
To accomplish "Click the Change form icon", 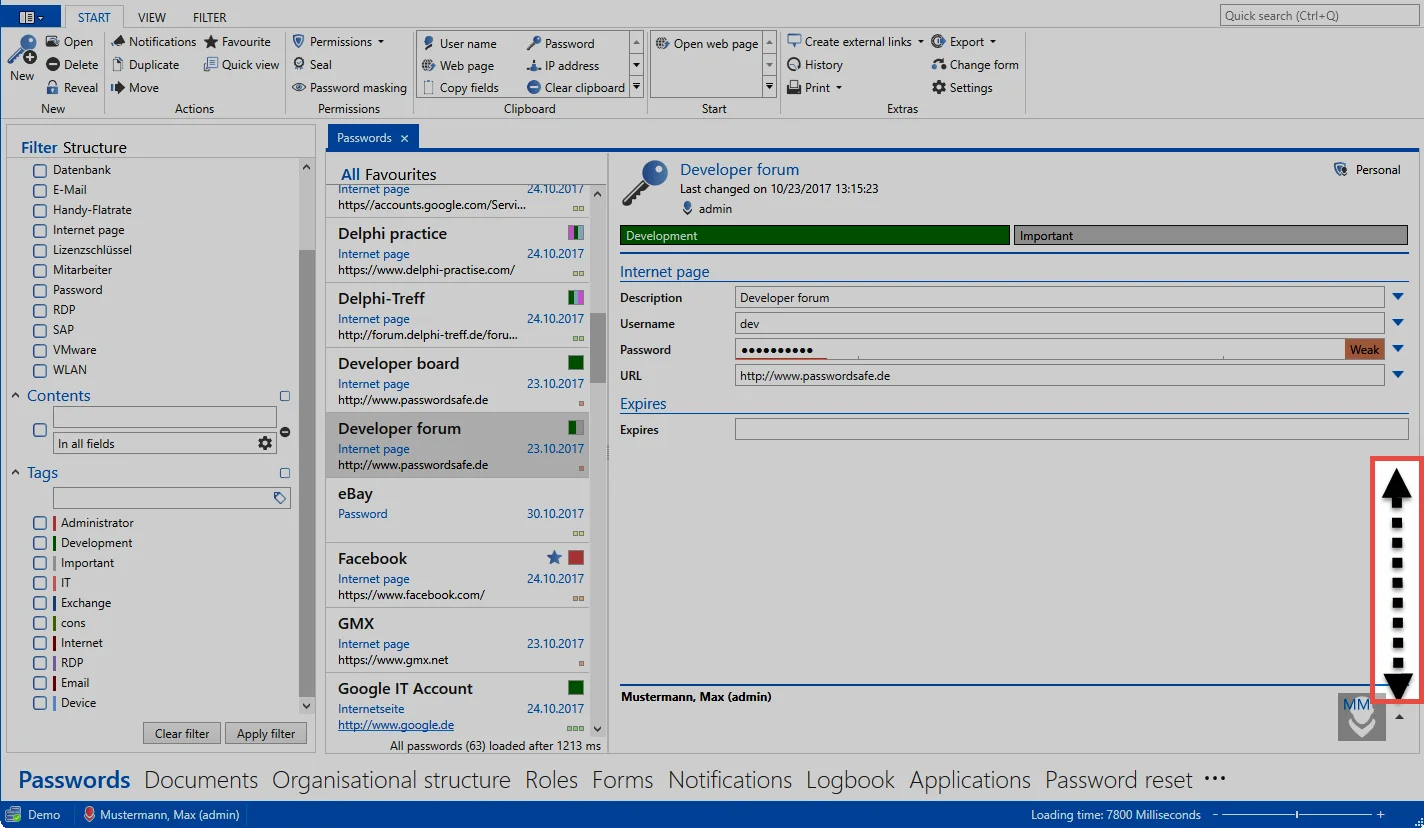I will [x=939, y=64].
